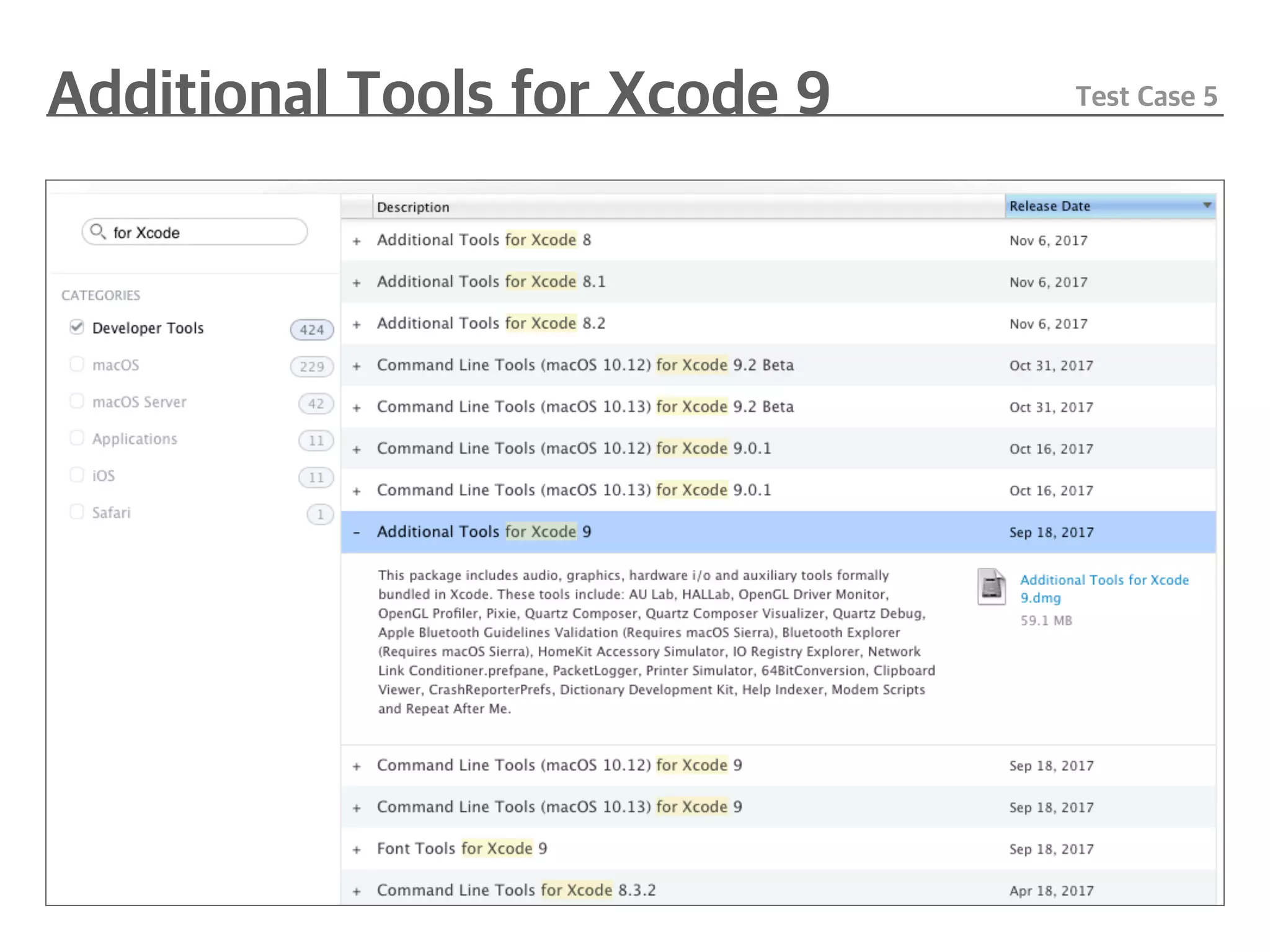Expand Additional Tools for Xcode 8.2 row
1270x952 pixels.
357,324
